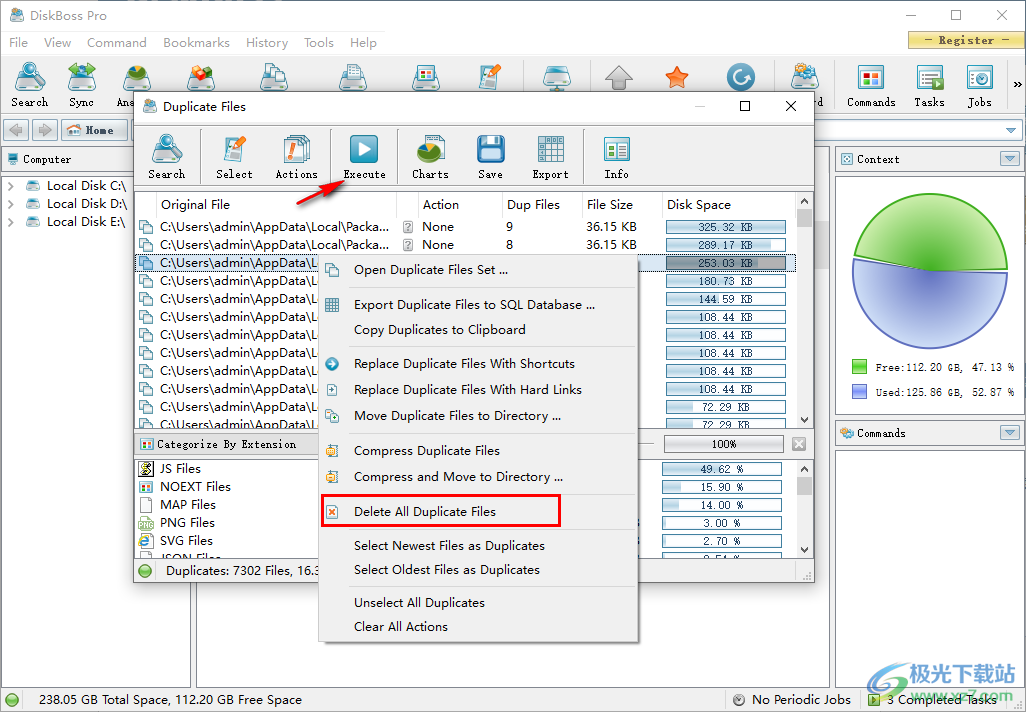Click the Save floppy disk icon
Screen dimensions: 1026x712
pyautogui.click(x=490, y=156)
